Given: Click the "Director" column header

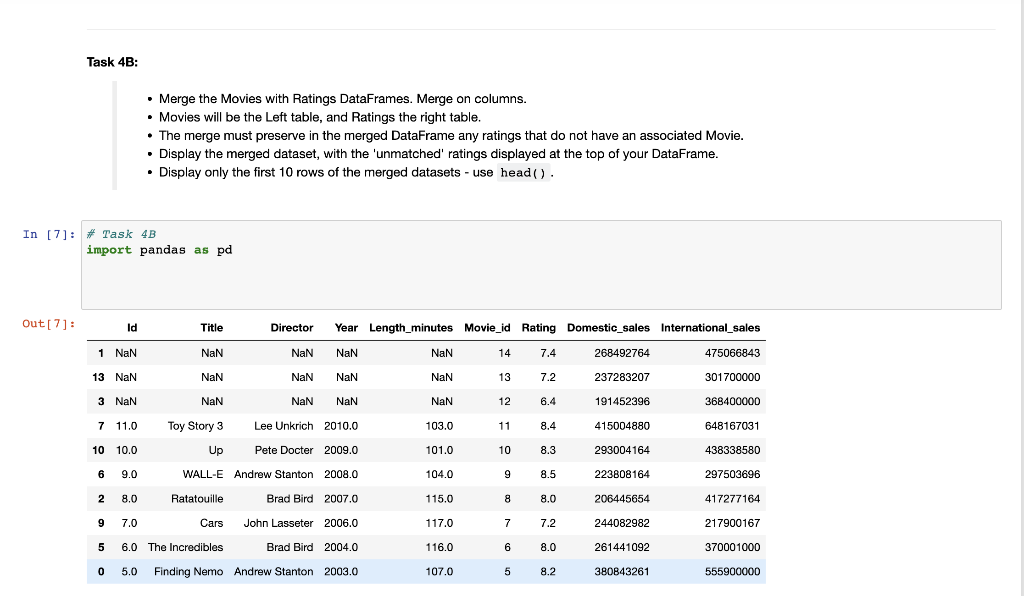Looking at the screenshot, I should [x=292, y=327].
